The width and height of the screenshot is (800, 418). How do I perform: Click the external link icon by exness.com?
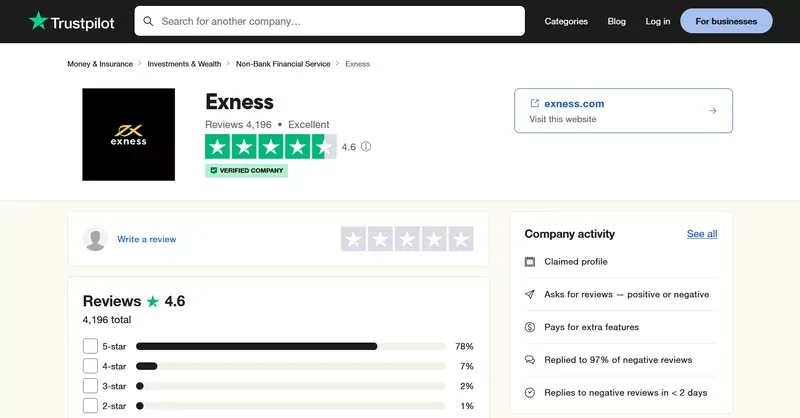point(534,103)
